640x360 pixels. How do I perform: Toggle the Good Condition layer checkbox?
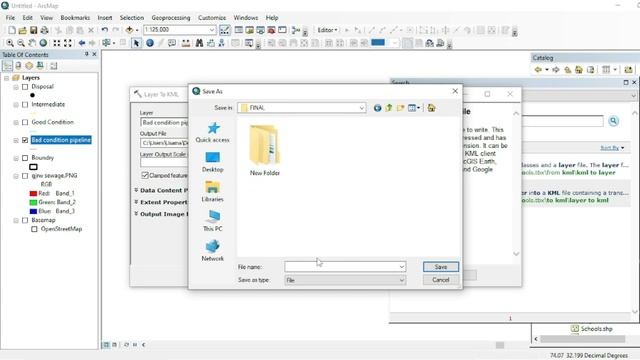pyautogui.click(x=25, y=122)
